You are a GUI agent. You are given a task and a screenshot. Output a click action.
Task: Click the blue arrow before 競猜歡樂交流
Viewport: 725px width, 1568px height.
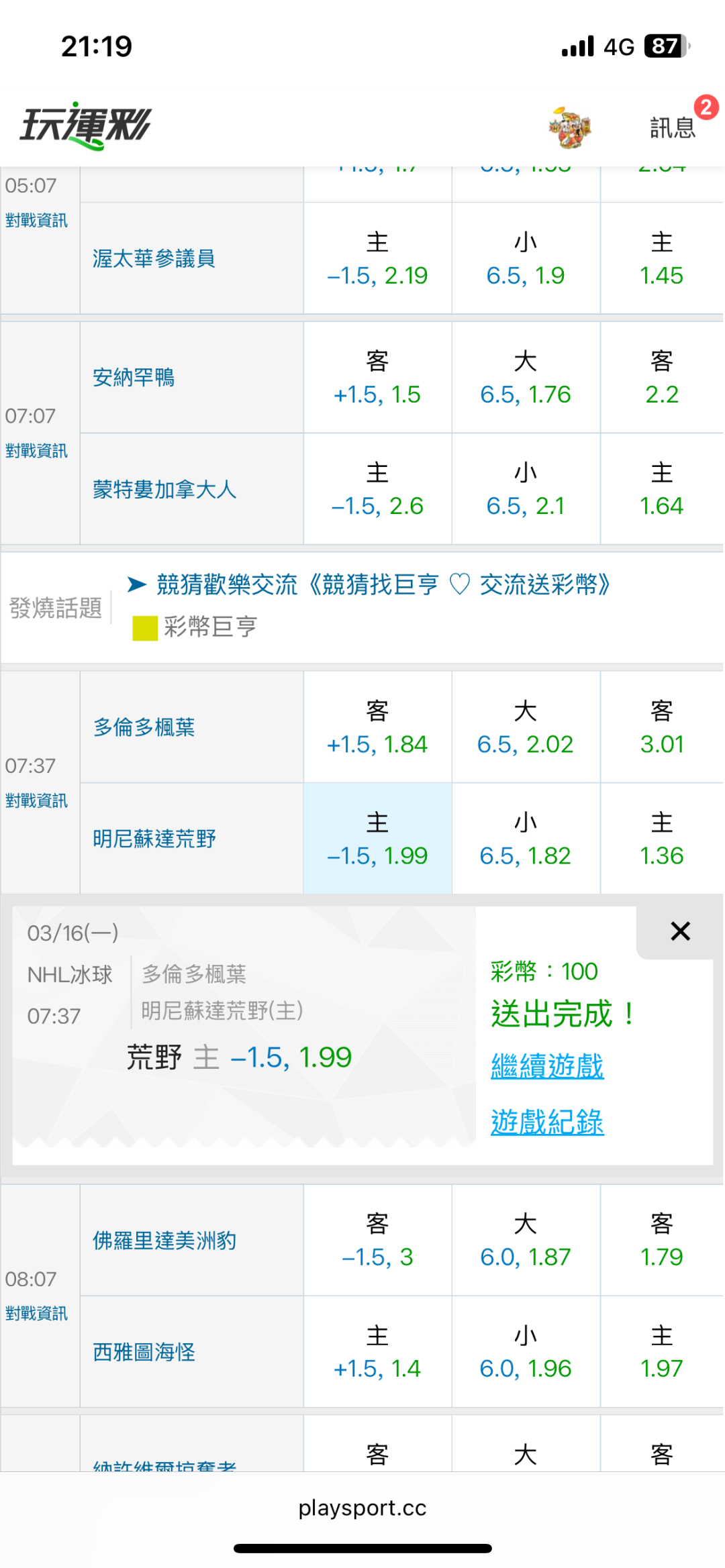tap(137, 584)
